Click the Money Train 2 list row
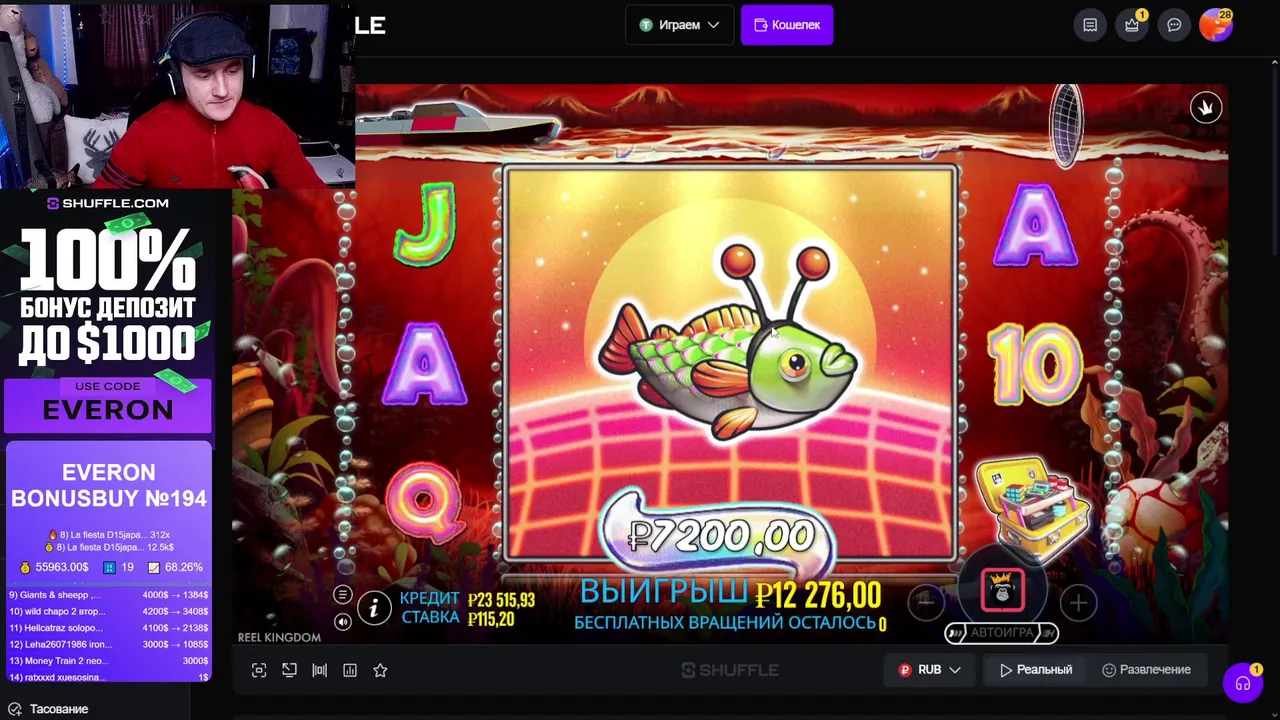Screen dimensions: 1280x720 tap(108, 661)
